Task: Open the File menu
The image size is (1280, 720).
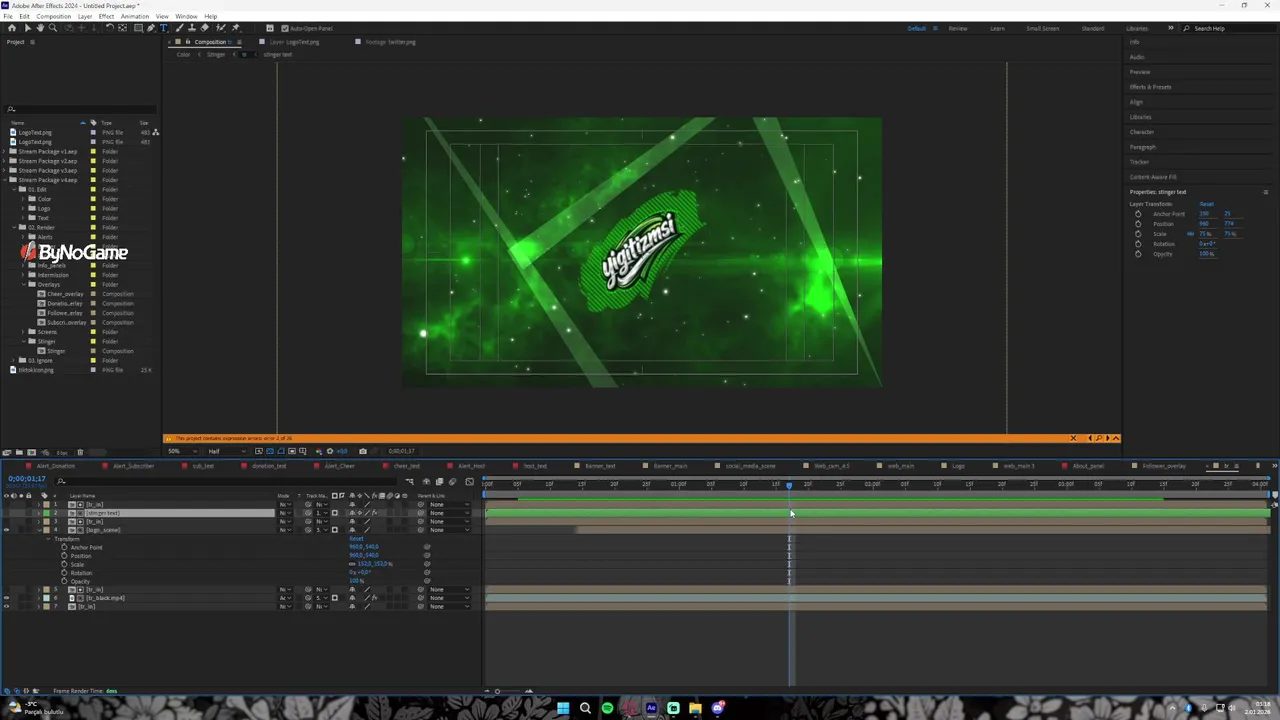Action: click(x=8, y=16)
